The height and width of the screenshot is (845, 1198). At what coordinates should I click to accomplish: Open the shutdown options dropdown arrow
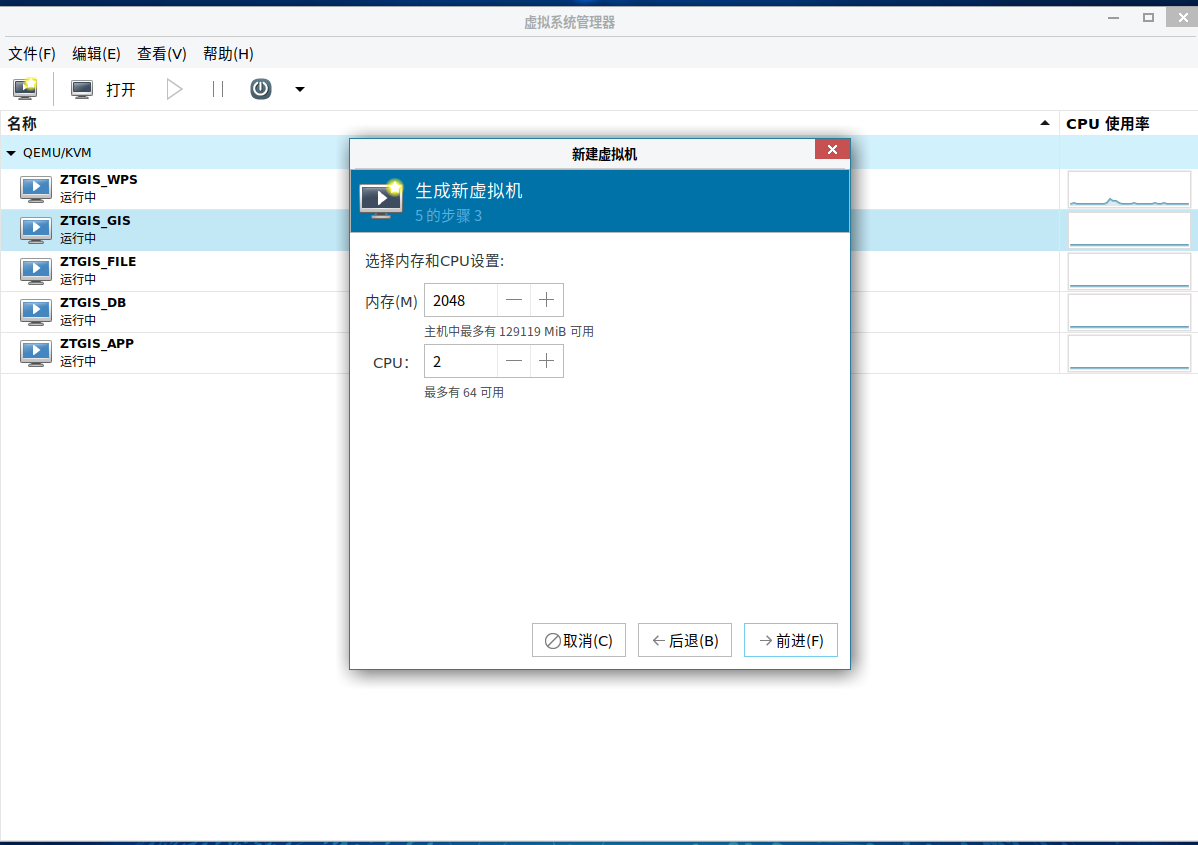click(300, 90)
